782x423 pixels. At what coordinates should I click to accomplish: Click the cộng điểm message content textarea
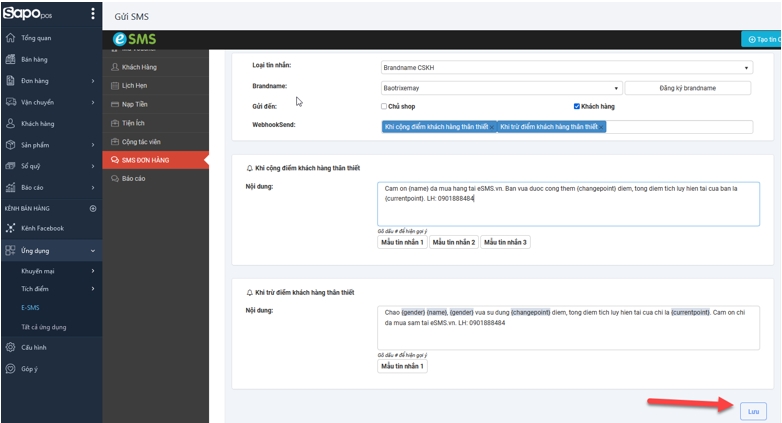tap(569, 204)
